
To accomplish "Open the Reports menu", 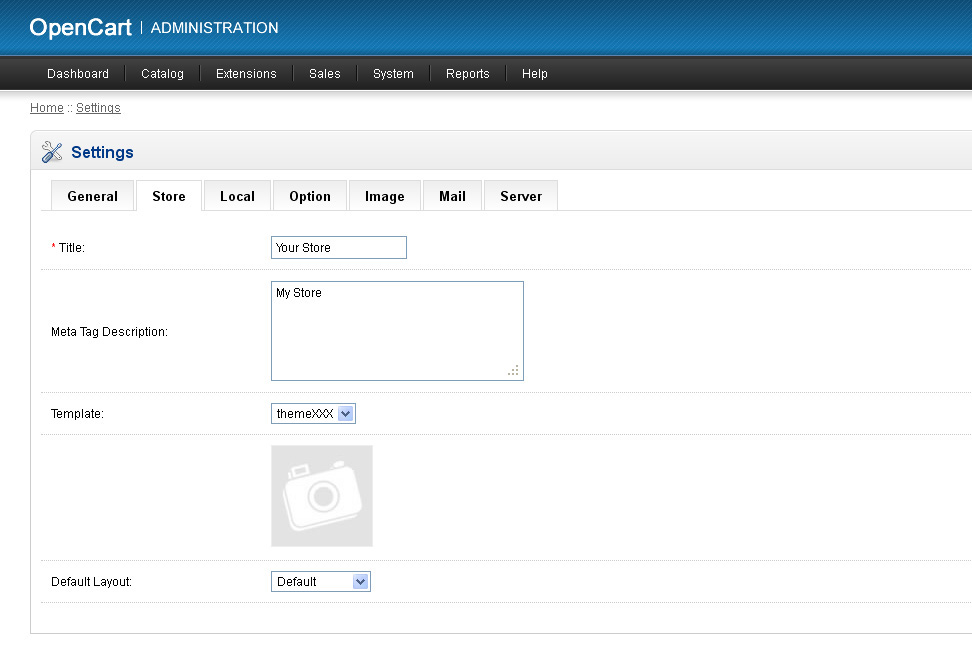I will 467,74.
